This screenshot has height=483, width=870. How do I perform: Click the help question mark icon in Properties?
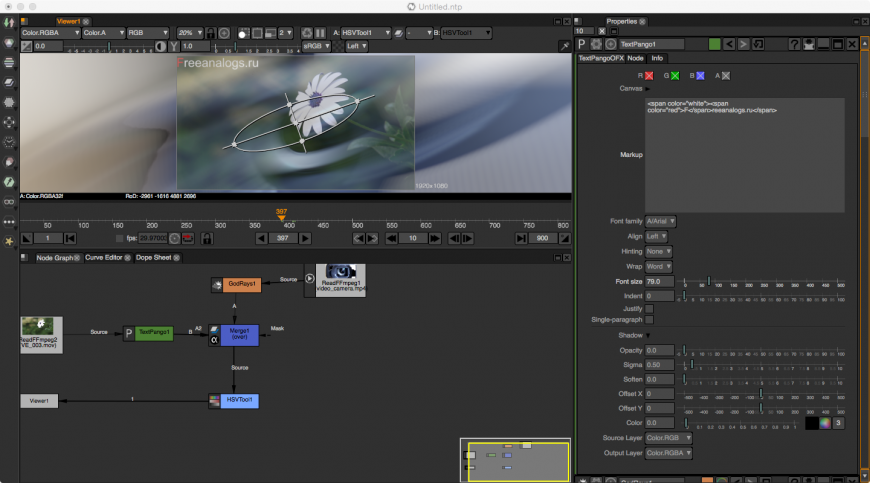[794, 44]
